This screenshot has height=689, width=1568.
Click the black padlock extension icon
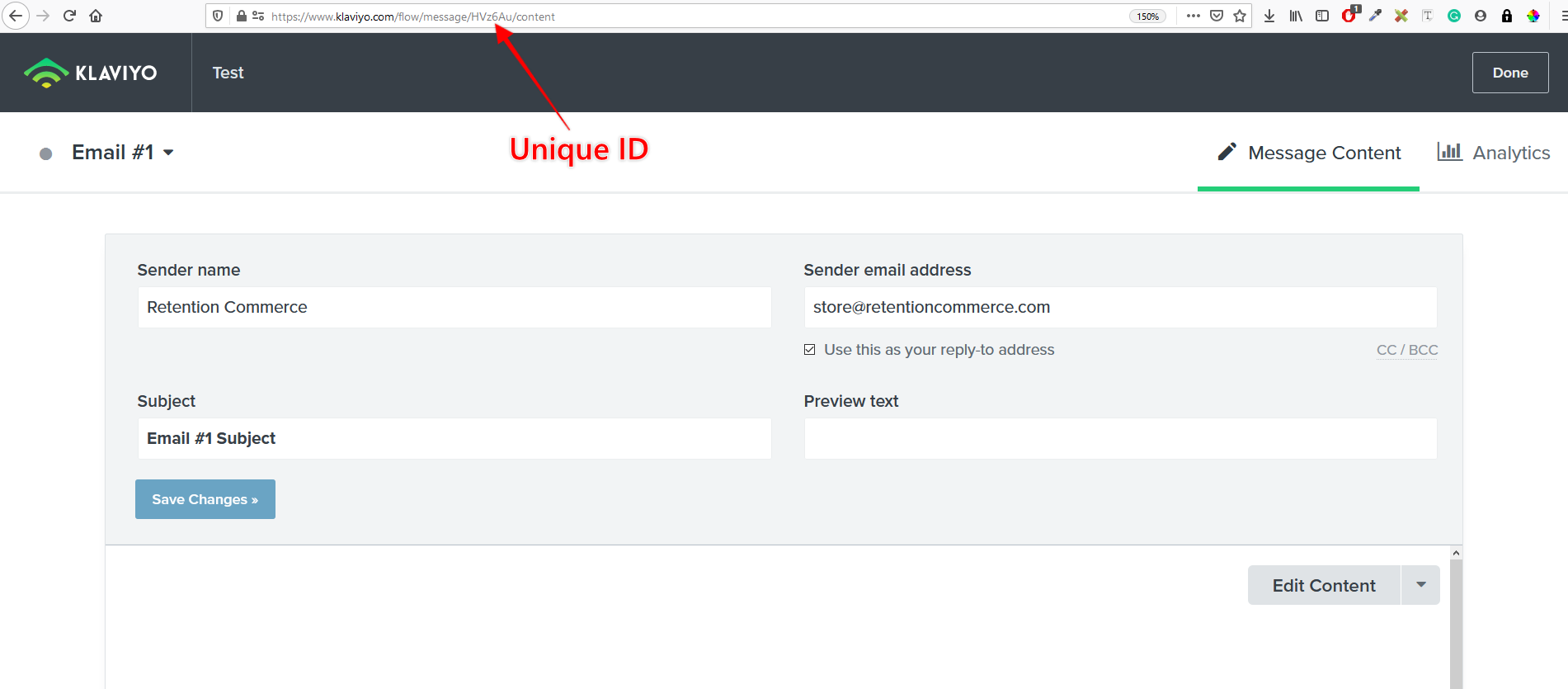click(x=1507, y=16)
